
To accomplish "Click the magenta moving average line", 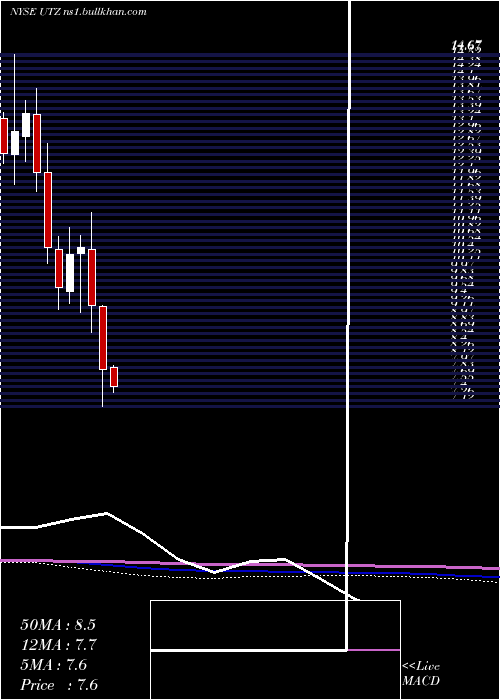I will pos(250,564).
